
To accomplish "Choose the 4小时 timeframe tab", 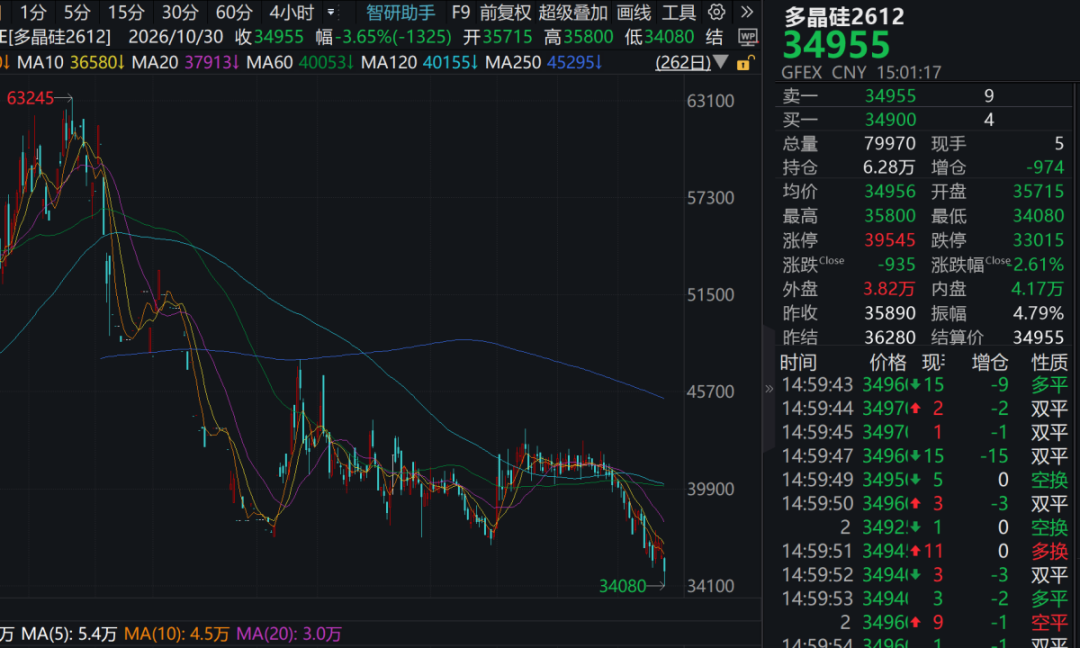I will coord(292,12).
